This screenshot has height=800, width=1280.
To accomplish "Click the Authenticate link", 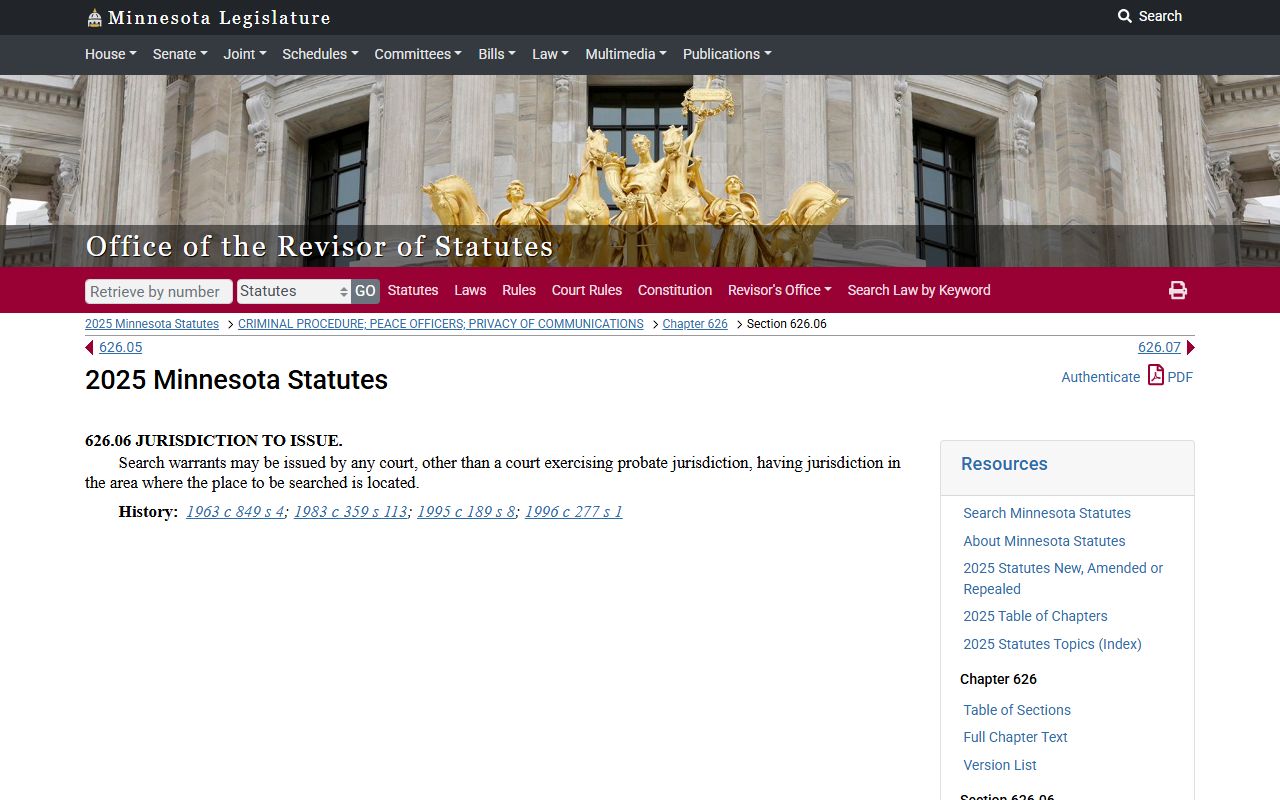I will coord(1100,377).
